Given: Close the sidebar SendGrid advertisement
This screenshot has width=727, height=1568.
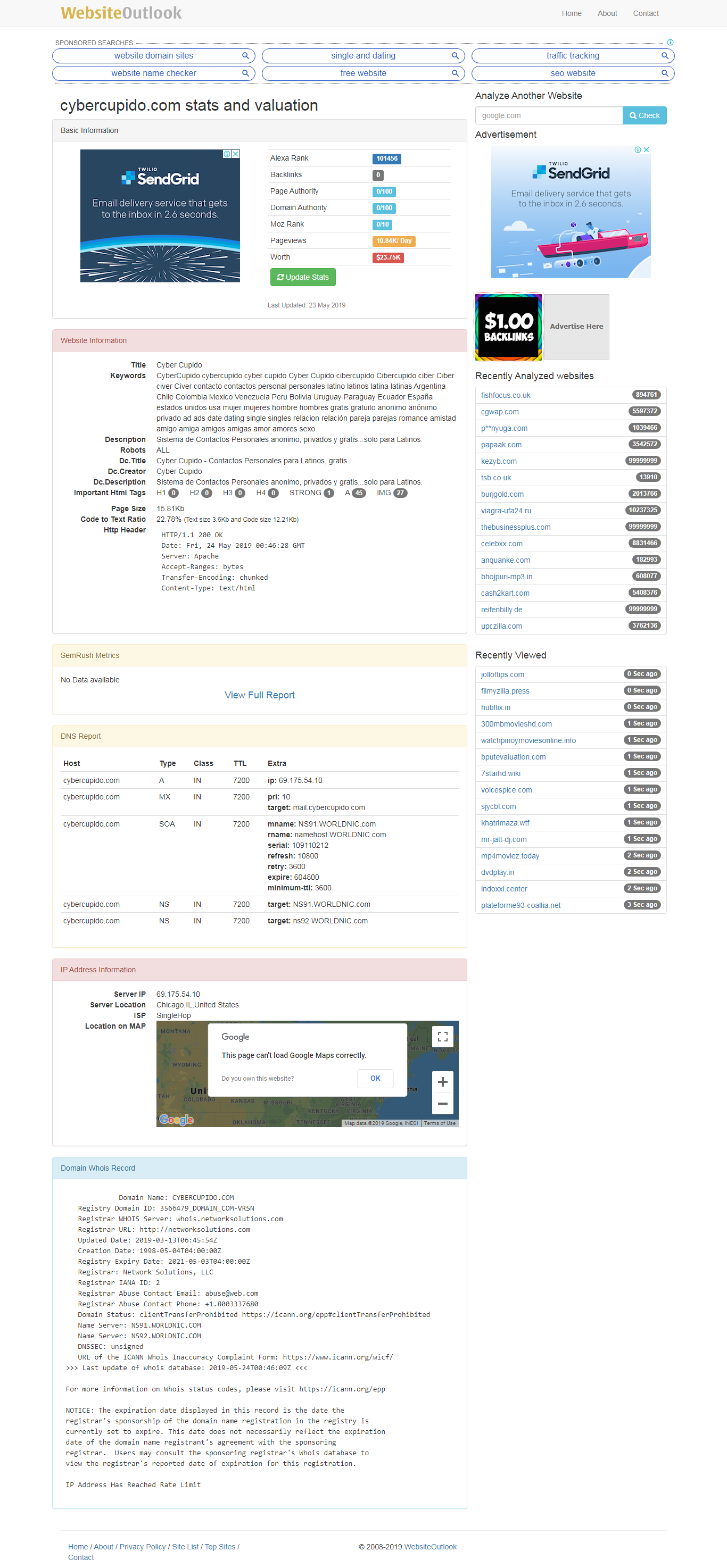Looking at the screenshot, I should (x=646, y=150).
